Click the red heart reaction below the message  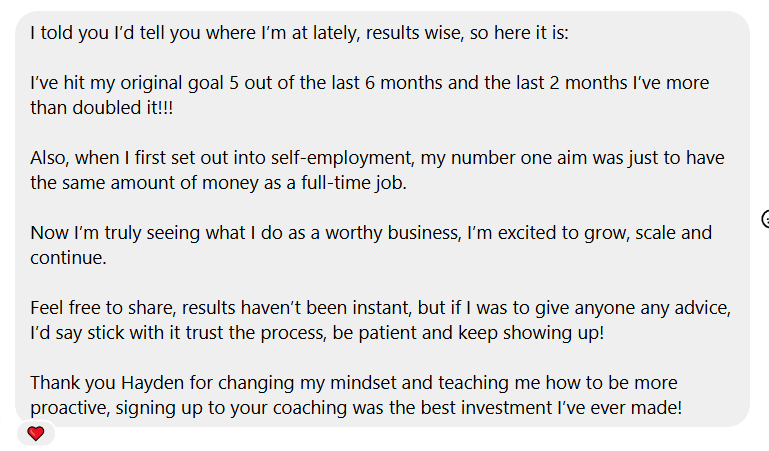tap(35, 433)
